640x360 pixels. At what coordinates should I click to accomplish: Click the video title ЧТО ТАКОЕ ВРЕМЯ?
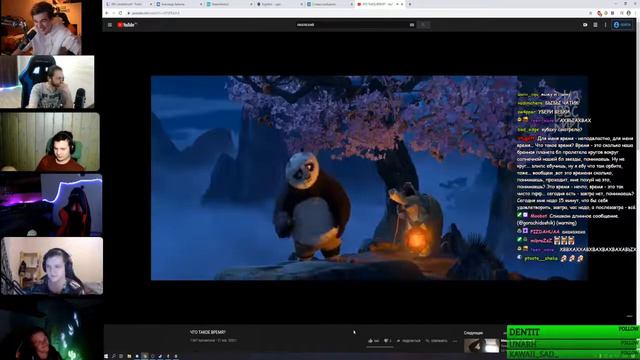point(208,332)
